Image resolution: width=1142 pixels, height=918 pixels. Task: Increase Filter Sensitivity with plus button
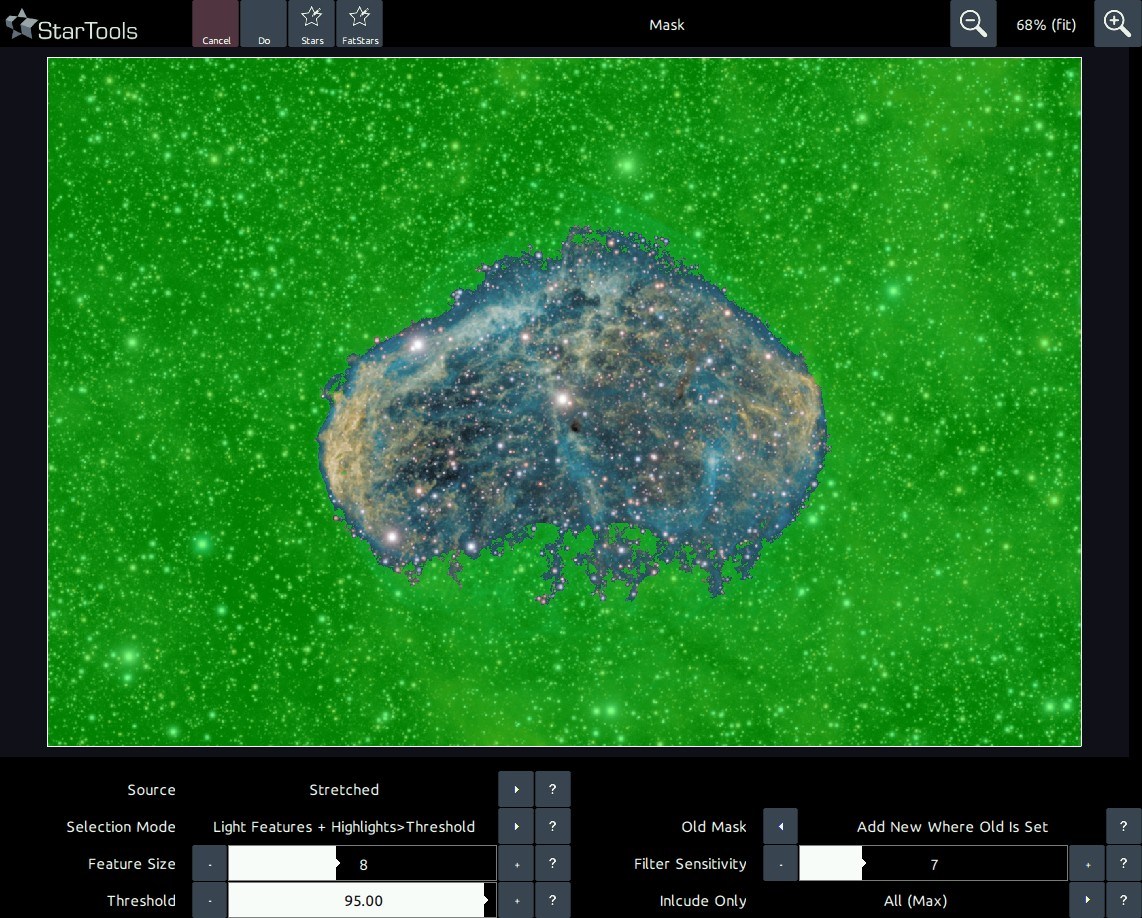click(x=1087, y=863)
